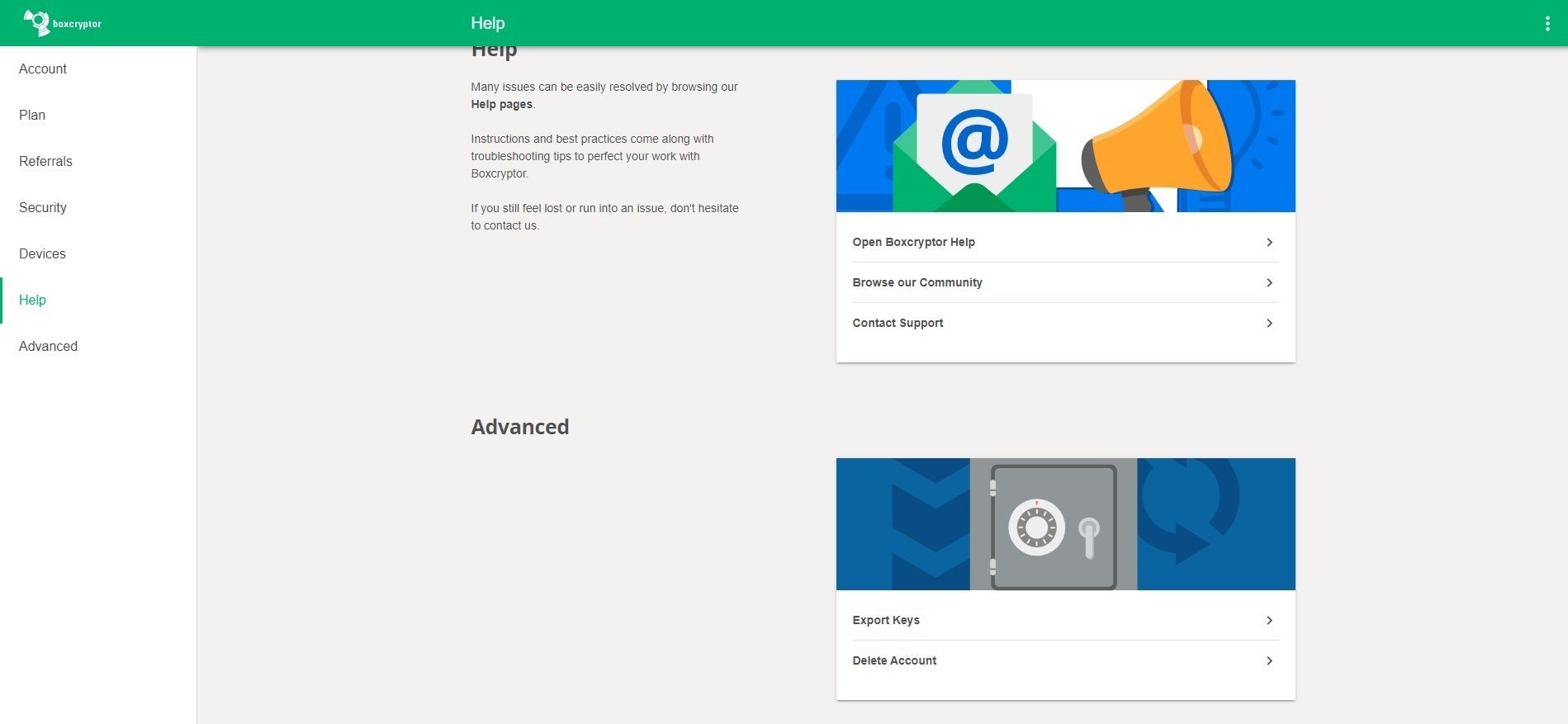
Task: Click the Contact Support link
Action: (1065, 323)
